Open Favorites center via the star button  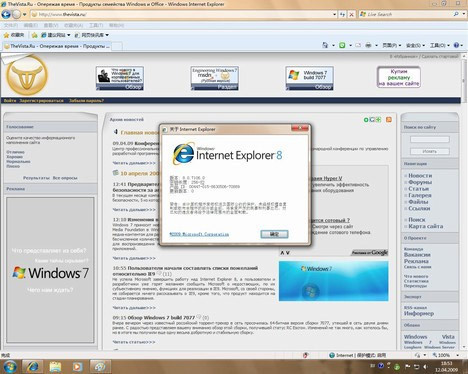[14, 35]
